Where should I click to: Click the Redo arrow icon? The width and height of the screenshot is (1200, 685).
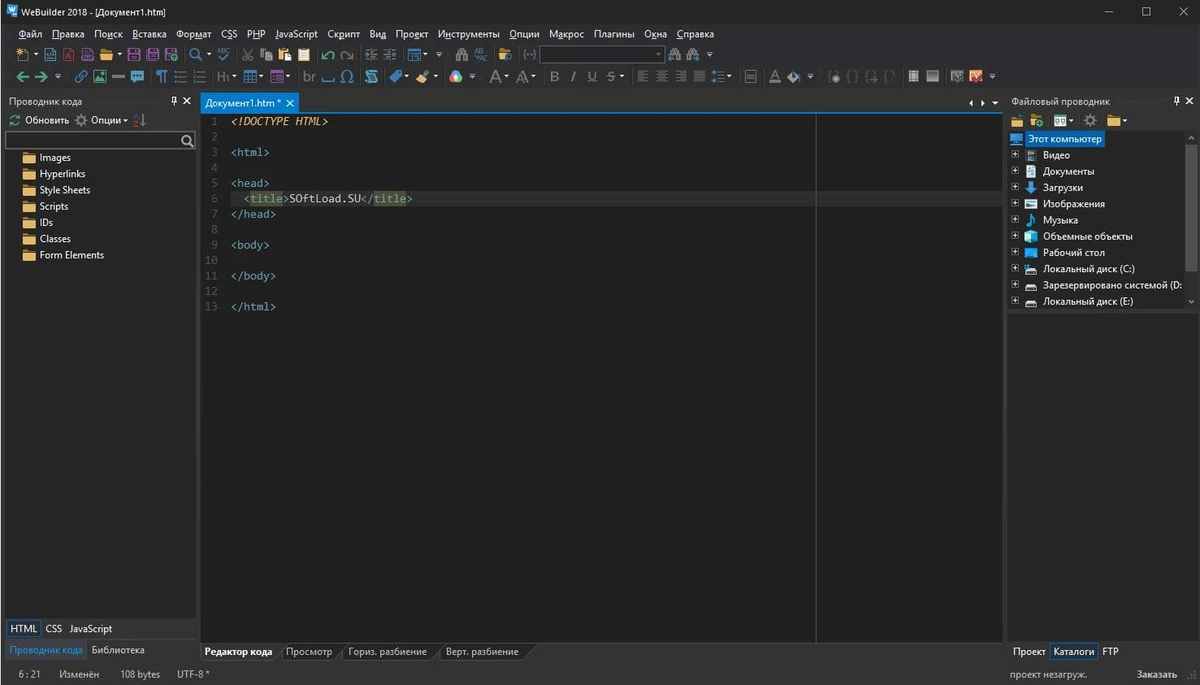[x=346, y=54]
